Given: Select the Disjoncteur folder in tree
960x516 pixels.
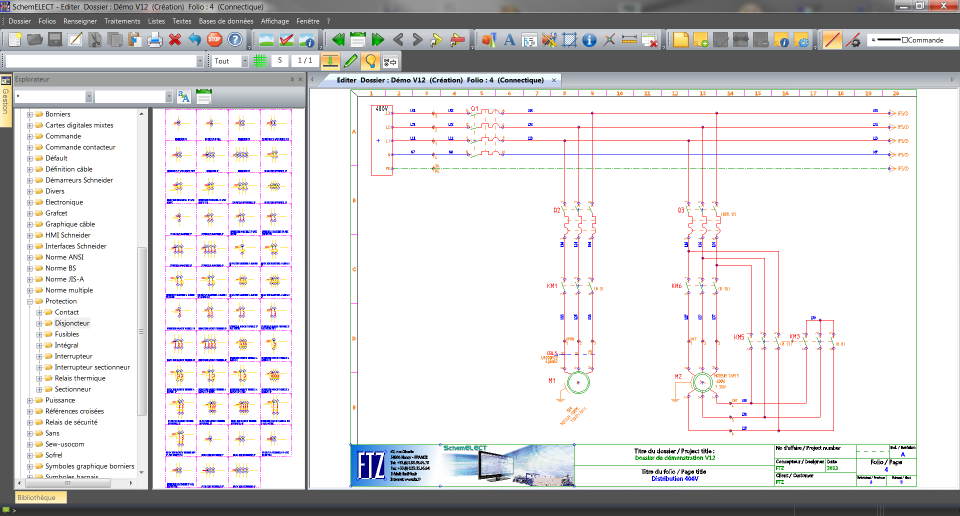Looking at the screenshot, I should (72, 323).
